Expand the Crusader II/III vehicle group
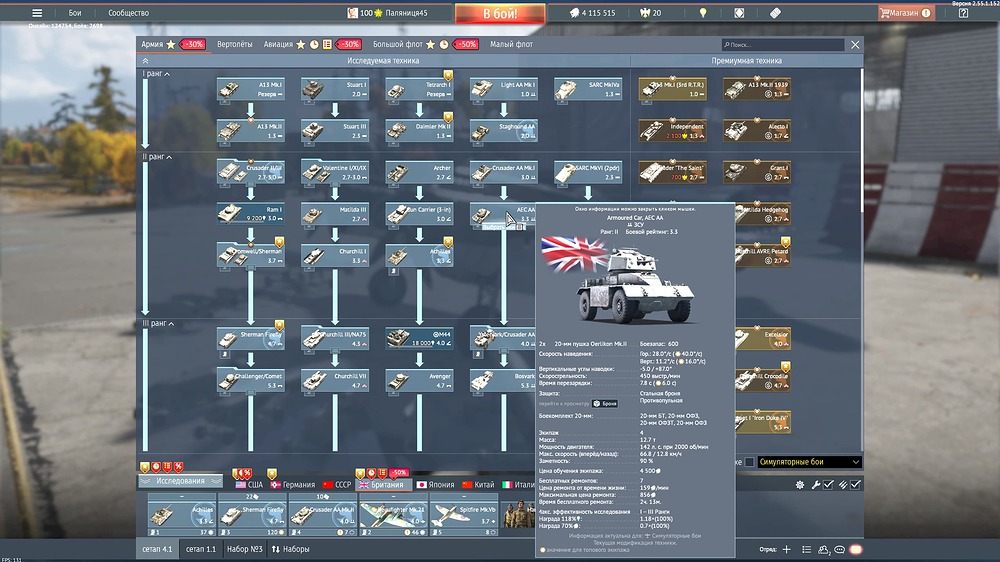The image size is (1000, 562). pyautogui.click(x=251, y=172)
